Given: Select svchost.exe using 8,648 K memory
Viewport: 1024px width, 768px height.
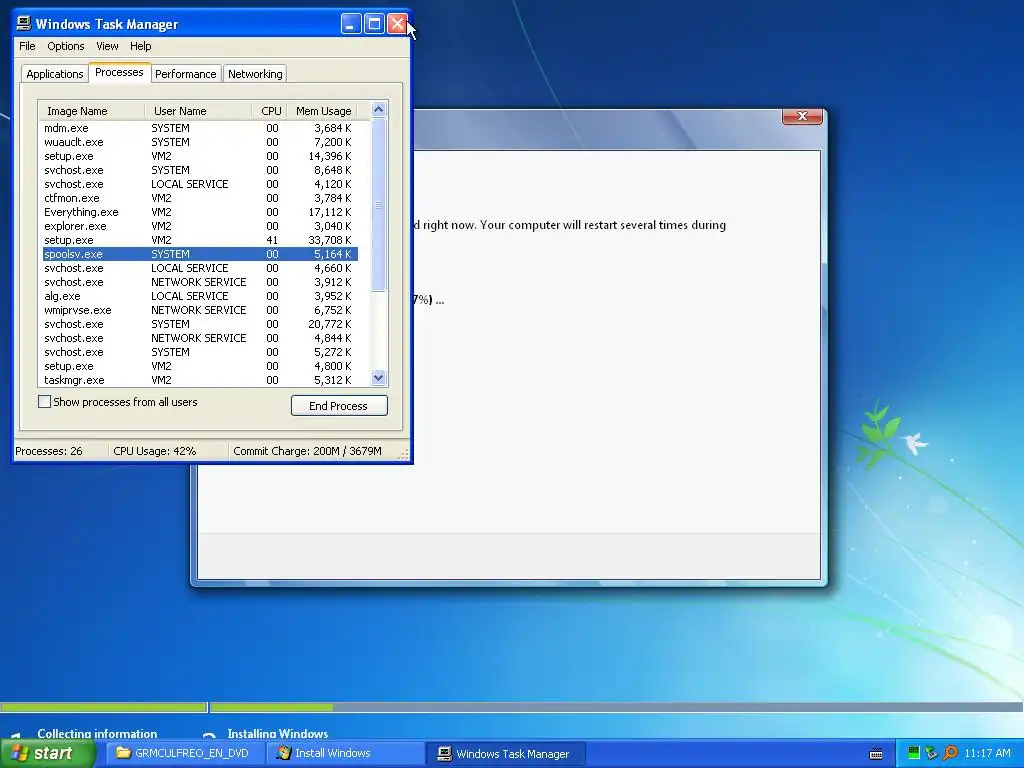Looking at the screenshot, I should 200,170.
